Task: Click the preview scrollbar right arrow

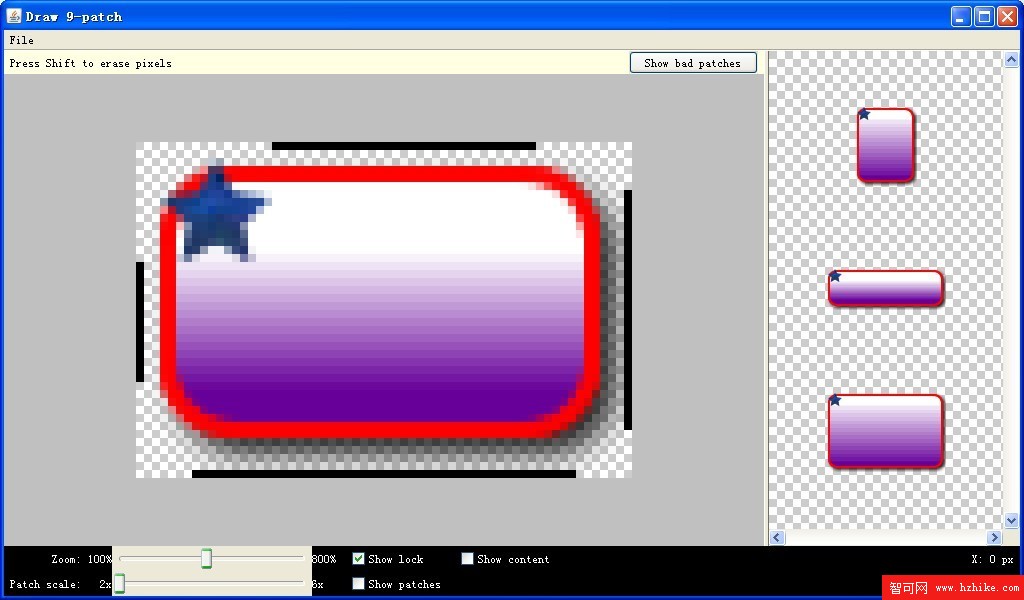Action: [x=994, y=537]
